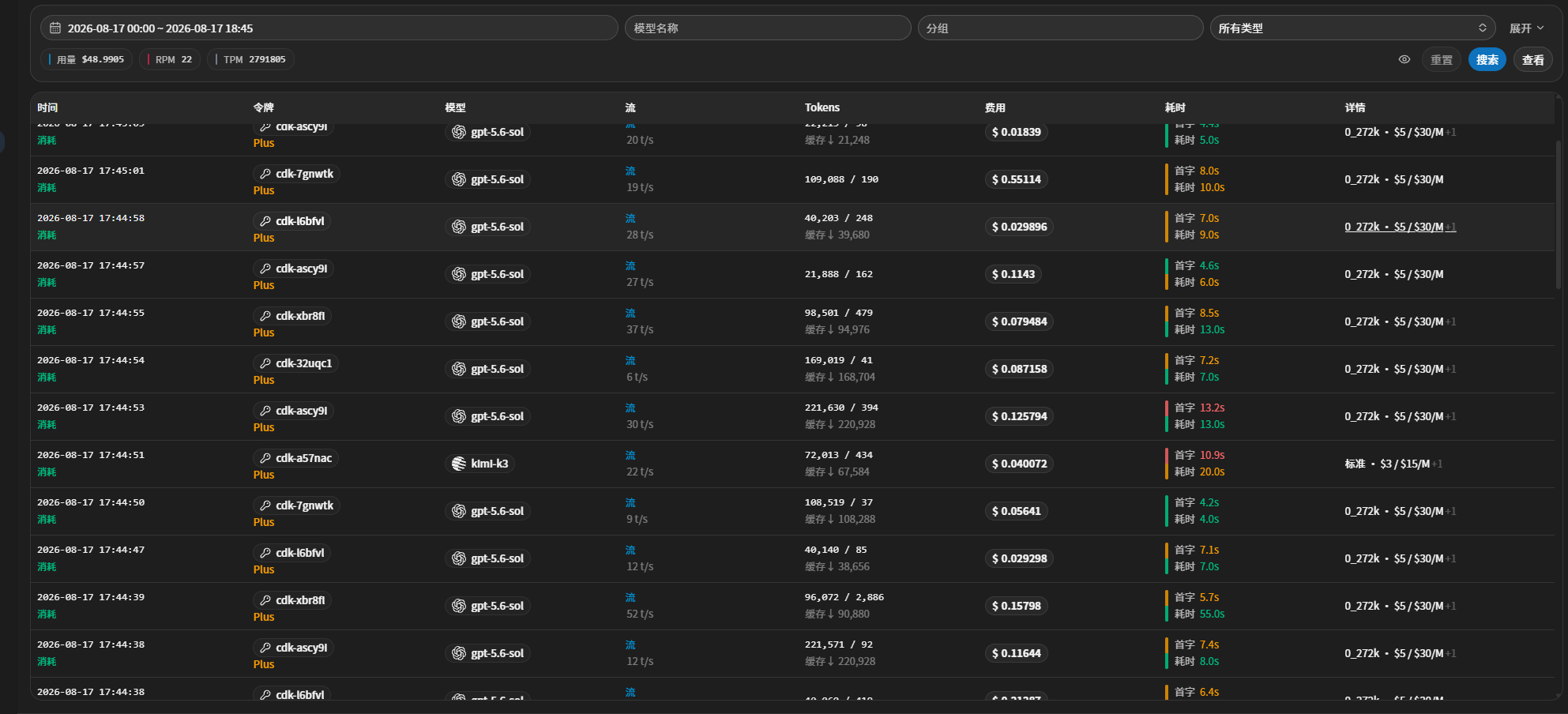Click the blue 搜索 search button
Image resolution: width=1568 pixels, height=714 pixels.
click(x=1487, y=59)
